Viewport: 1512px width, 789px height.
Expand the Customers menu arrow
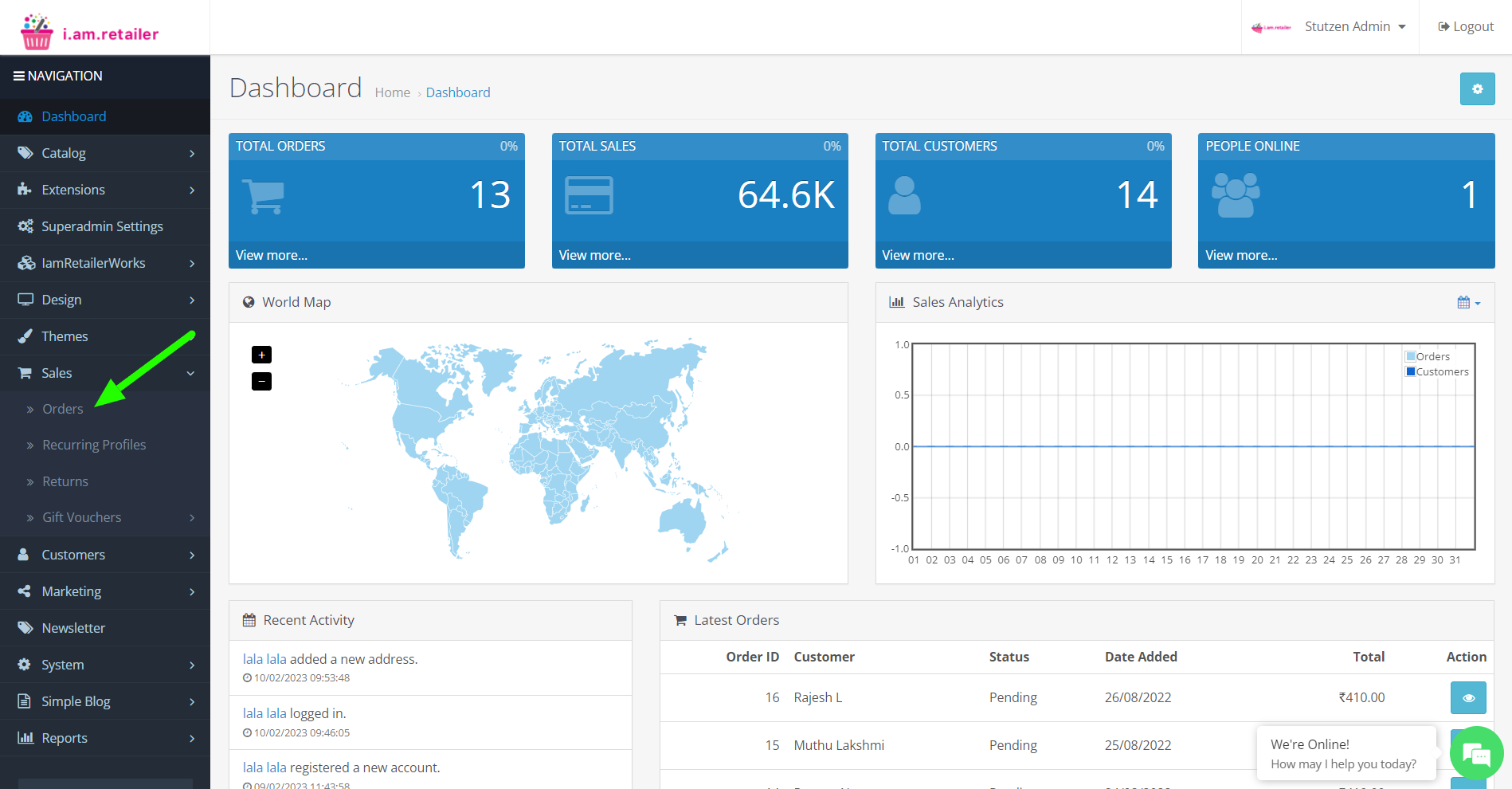point(192,555)
